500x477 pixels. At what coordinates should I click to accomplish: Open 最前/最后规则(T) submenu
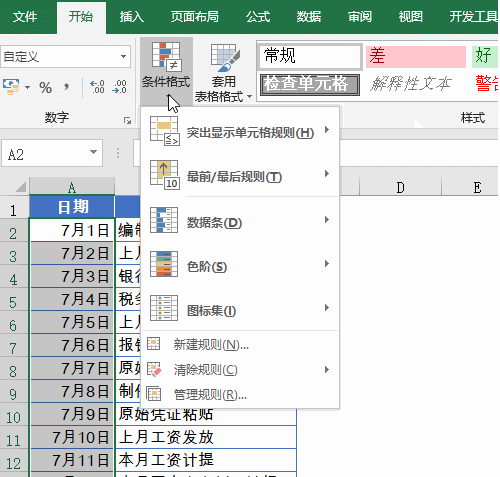(240, 176)
